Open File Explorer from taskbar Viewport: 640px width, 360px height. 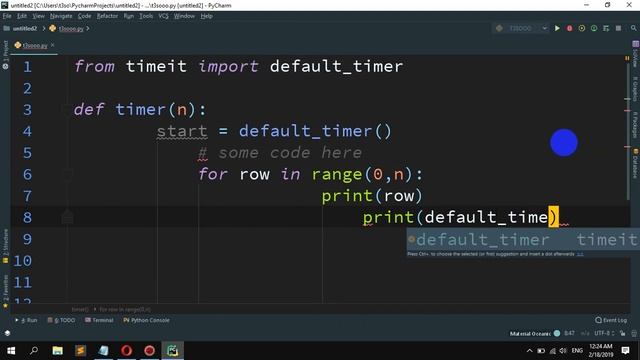click(57, 351)
